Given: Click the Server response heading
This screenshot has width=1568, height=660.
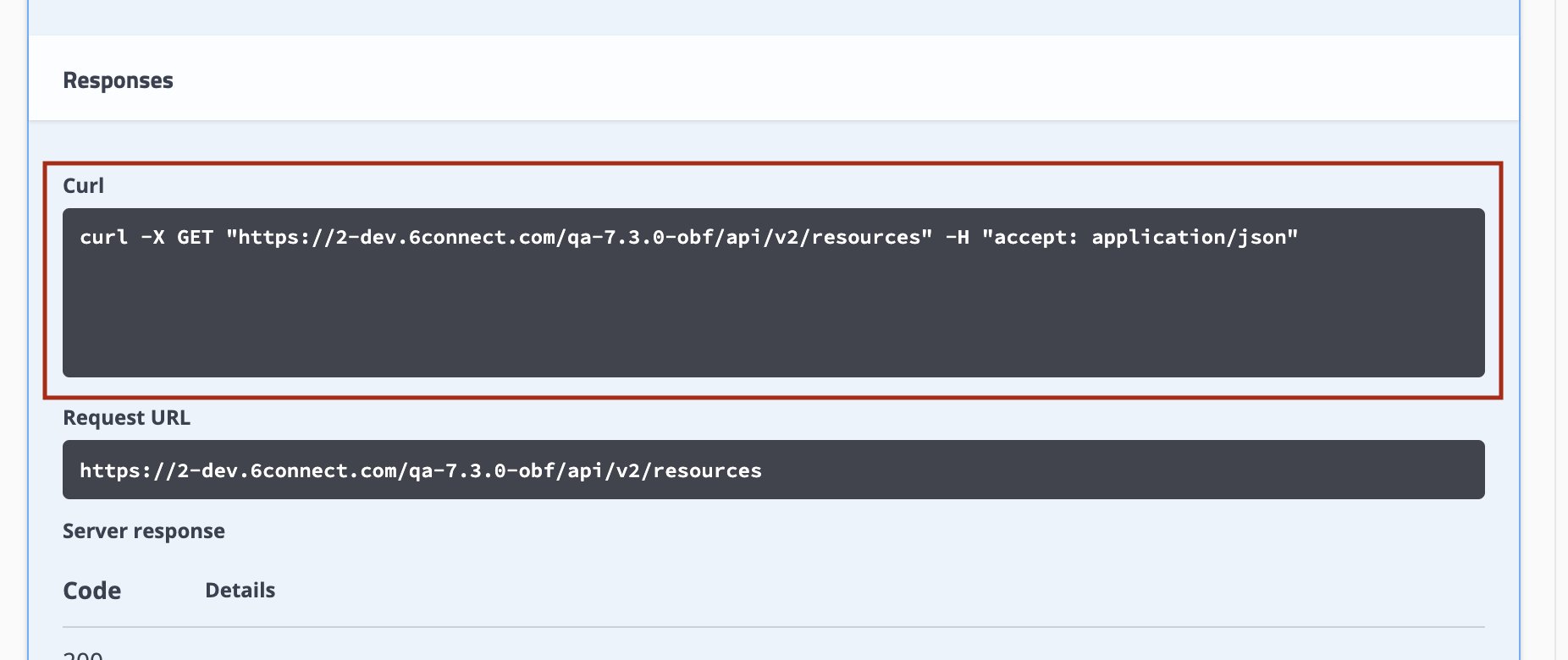Looking at the screenshot, I should [x=144, y=531].
